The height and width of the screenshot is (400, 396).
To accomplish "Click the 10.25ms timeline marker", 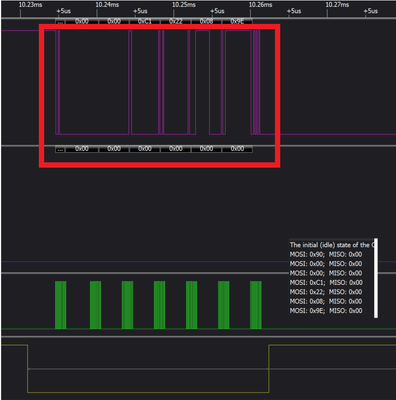I will point(184,5).
